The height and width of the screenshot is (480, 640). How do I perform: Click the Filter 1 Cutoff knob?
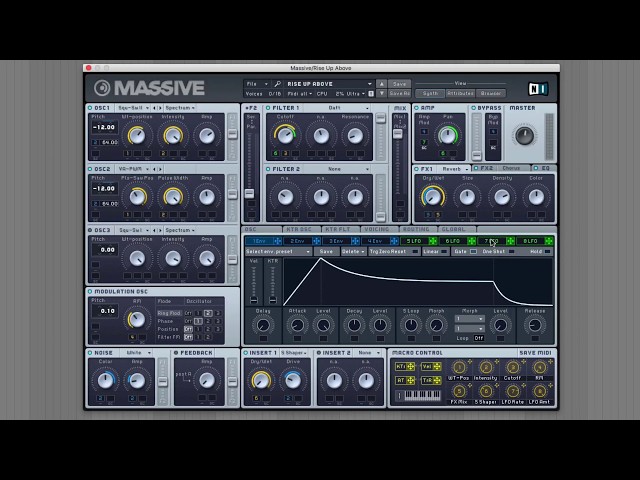point(285,136)
